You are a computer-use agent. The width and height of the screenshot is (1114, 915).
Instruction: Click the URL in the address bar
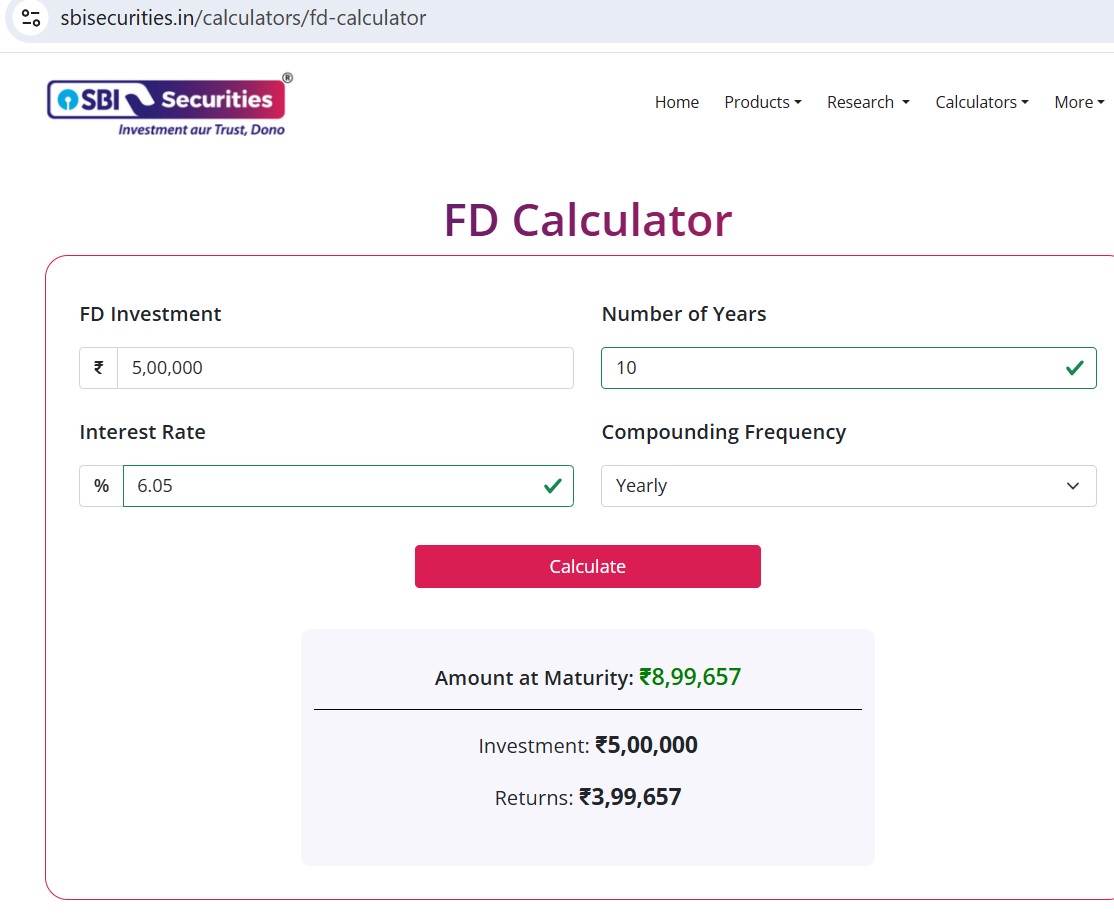[x=243, y=18]
